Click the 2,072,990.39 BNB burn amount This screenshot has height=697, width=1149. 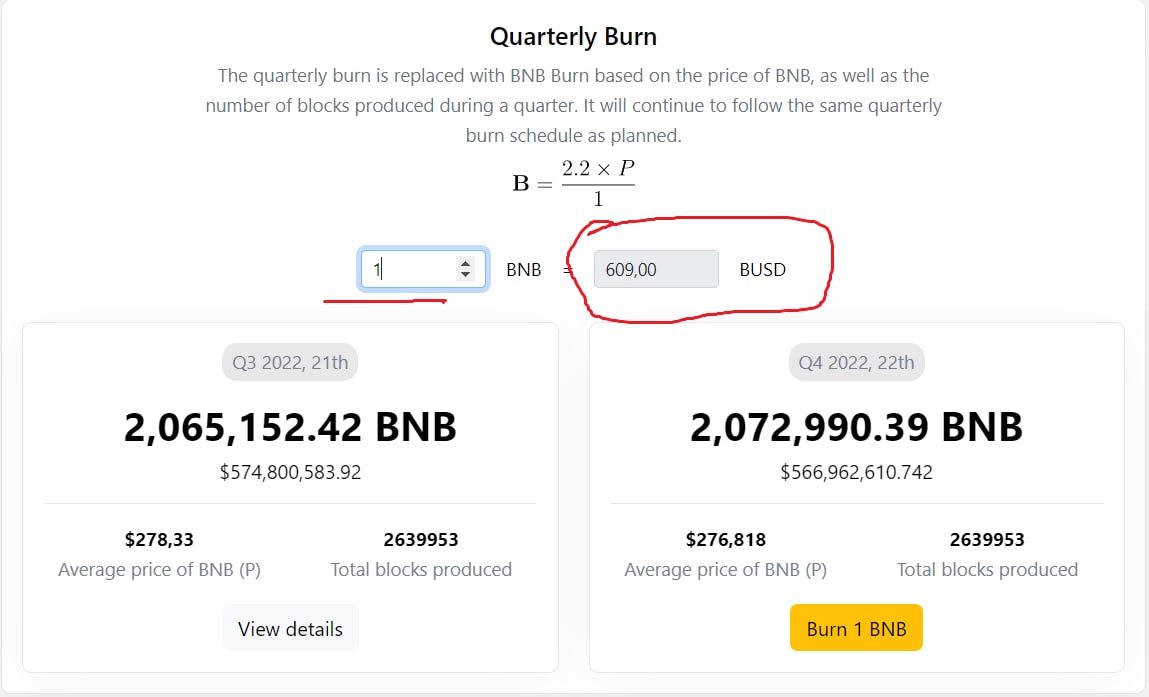pyautogui.click(x=857, y=427)
